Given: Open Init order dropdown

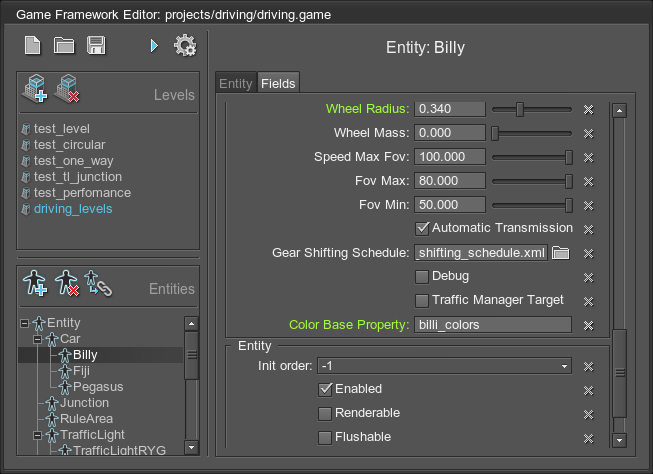Looking at the screenshot, I should pos(444,366).
